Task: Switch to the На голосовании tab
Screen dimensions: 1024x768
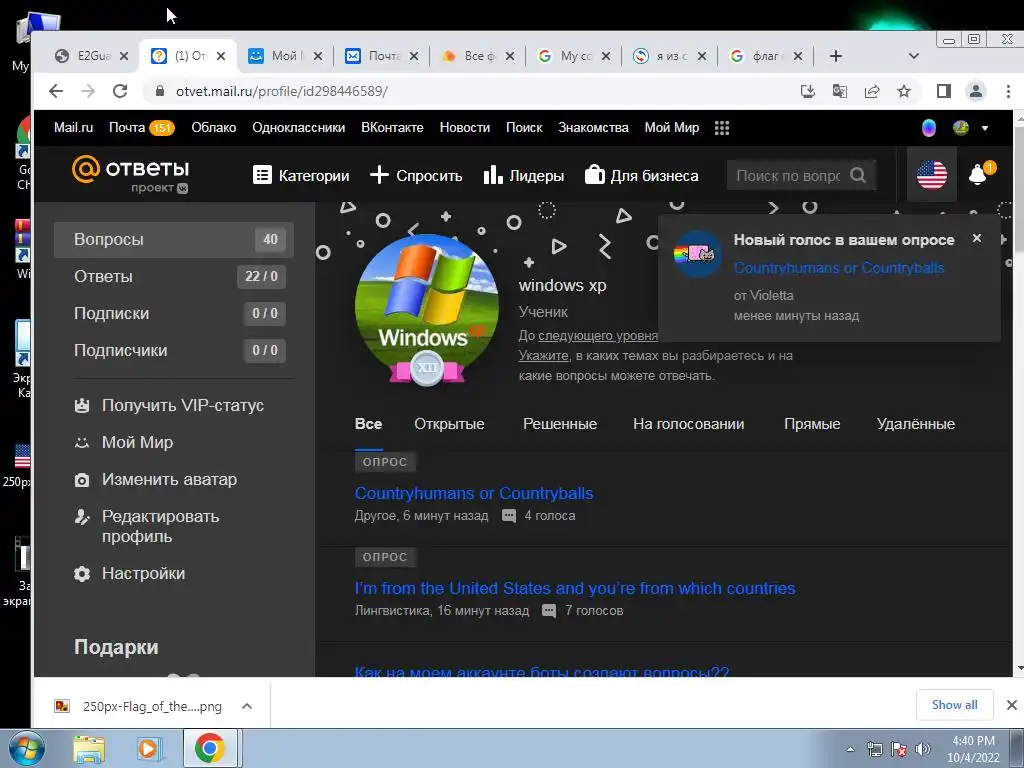Action: pos(688,424)
